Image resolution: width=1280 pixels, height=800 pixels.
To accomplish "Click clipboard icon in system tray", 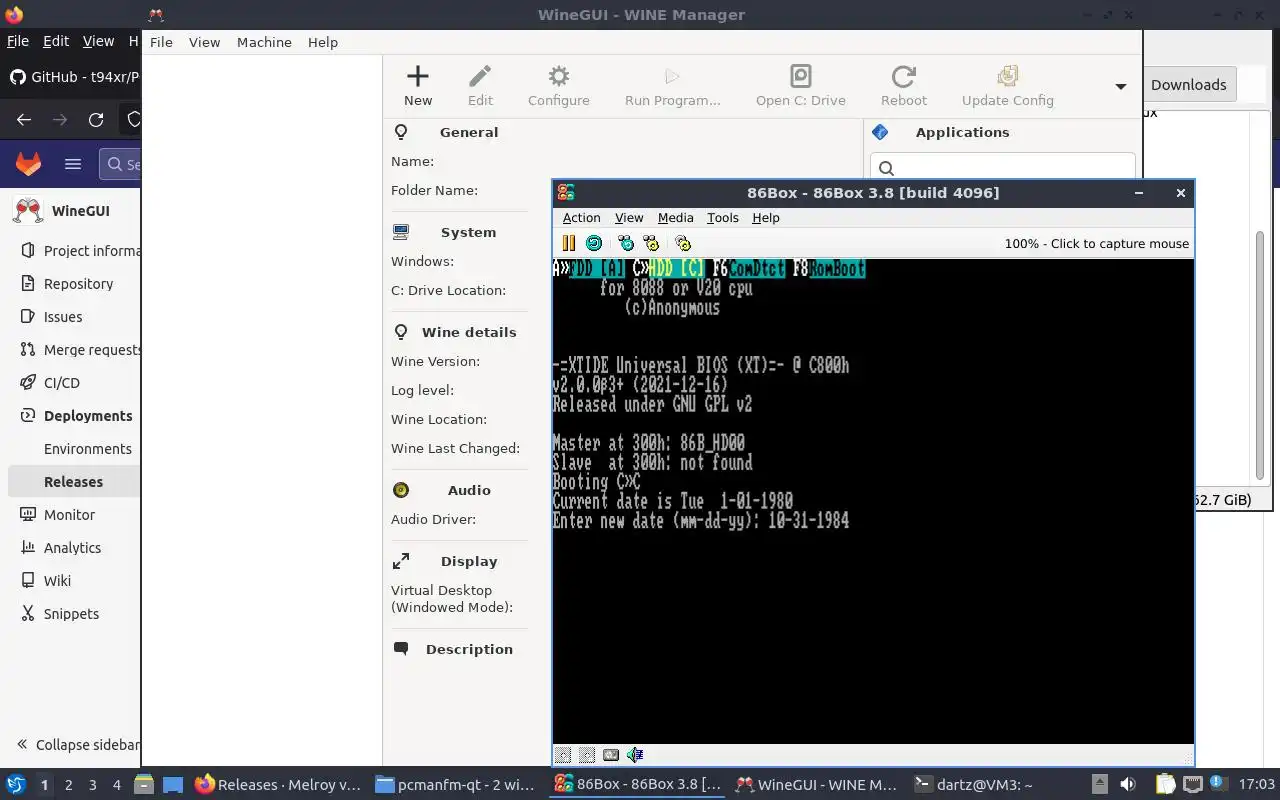I will pos(1165,785).
